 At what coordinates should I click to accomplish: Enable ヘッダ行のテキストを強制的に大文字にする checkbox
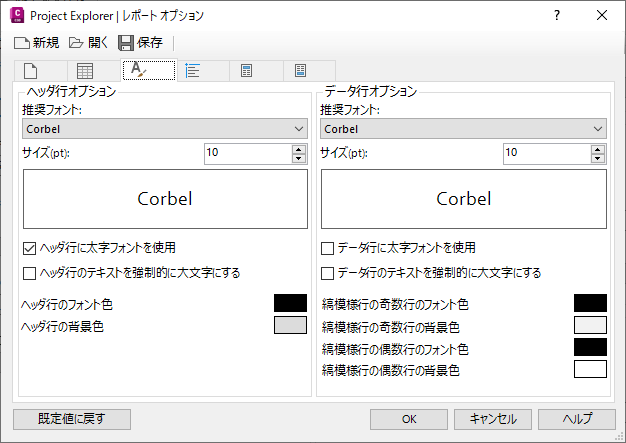coord(28,272)
